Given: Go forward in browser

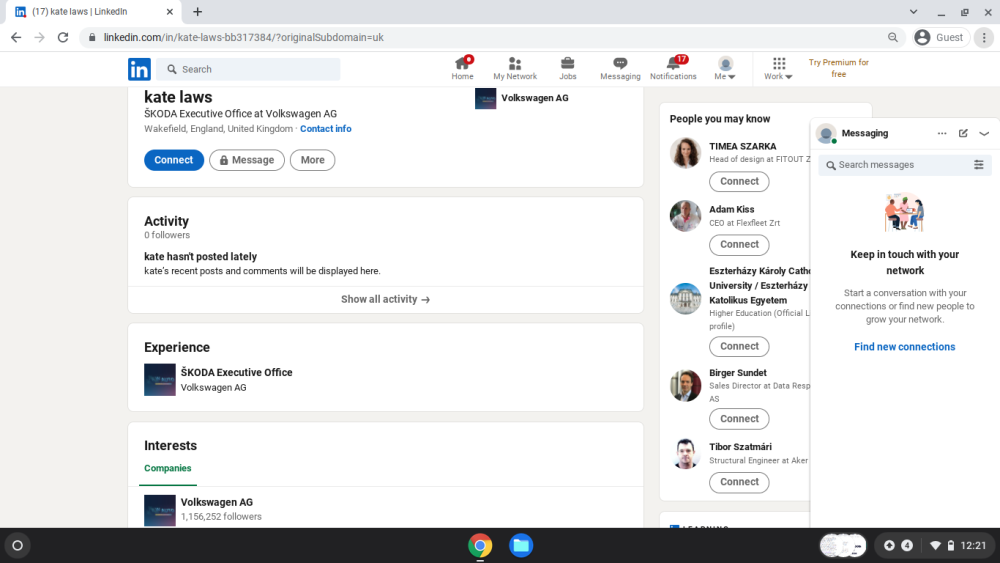Looking at the screenshot, I should [40, 38].
